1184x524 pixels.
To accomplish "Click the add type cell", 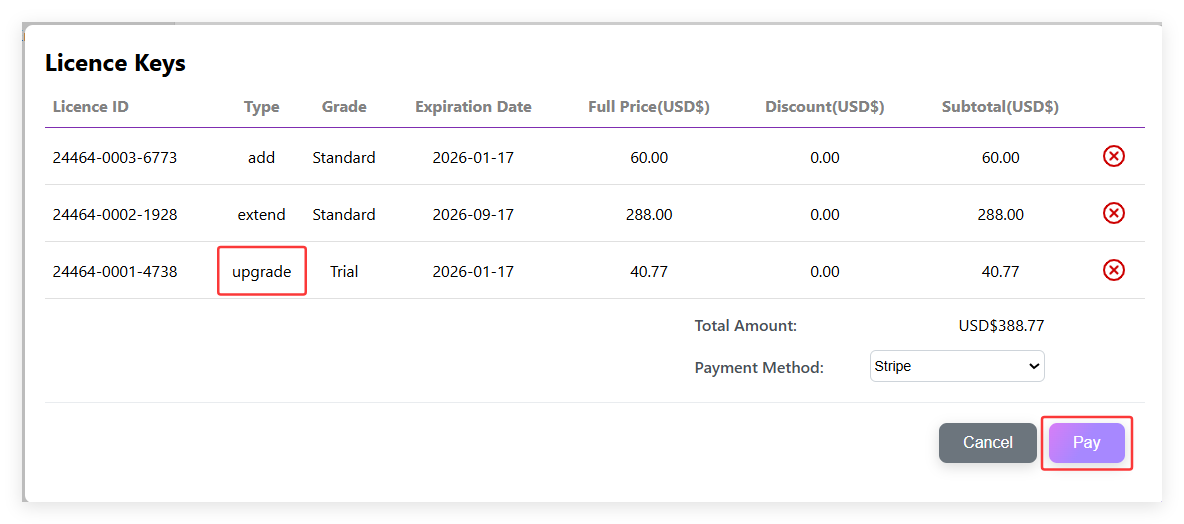I will [x=261, y=157].
